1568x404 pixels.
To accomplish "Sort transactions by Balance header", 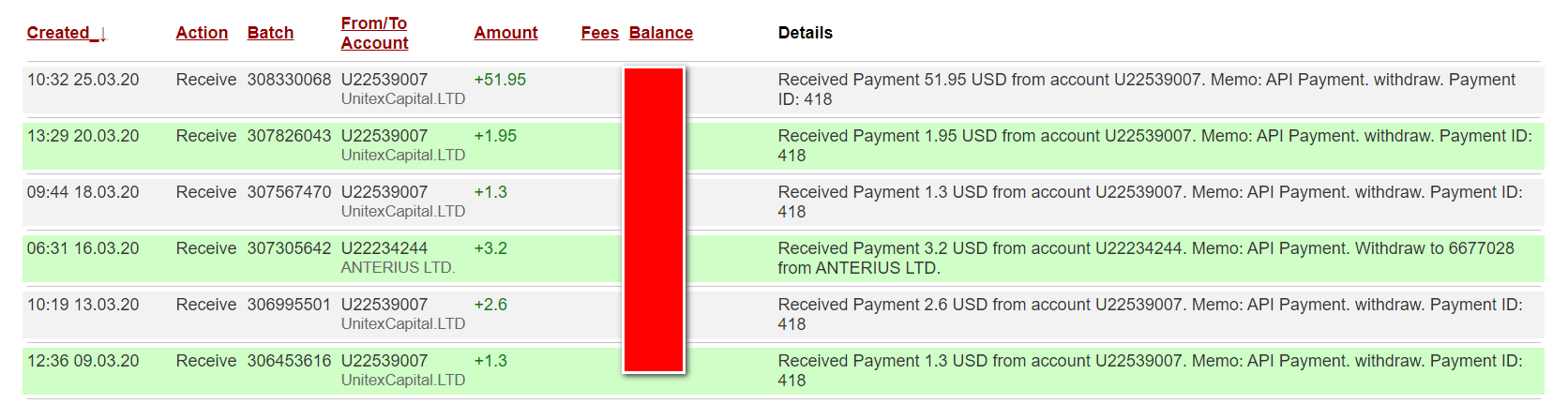I will click(x=661, y=33).
